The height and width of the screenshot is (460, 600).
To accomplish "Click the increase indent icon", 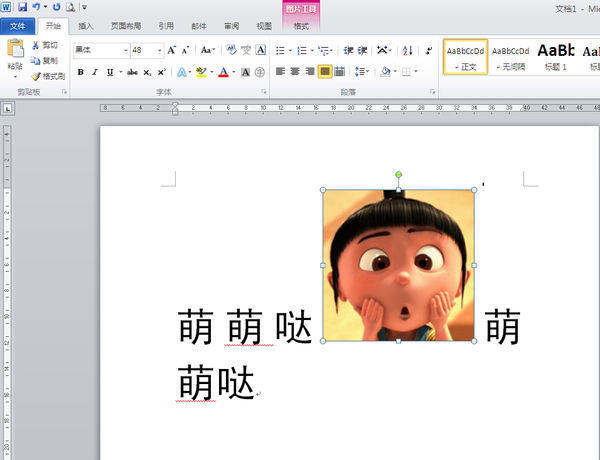I will tap(363, 50).
